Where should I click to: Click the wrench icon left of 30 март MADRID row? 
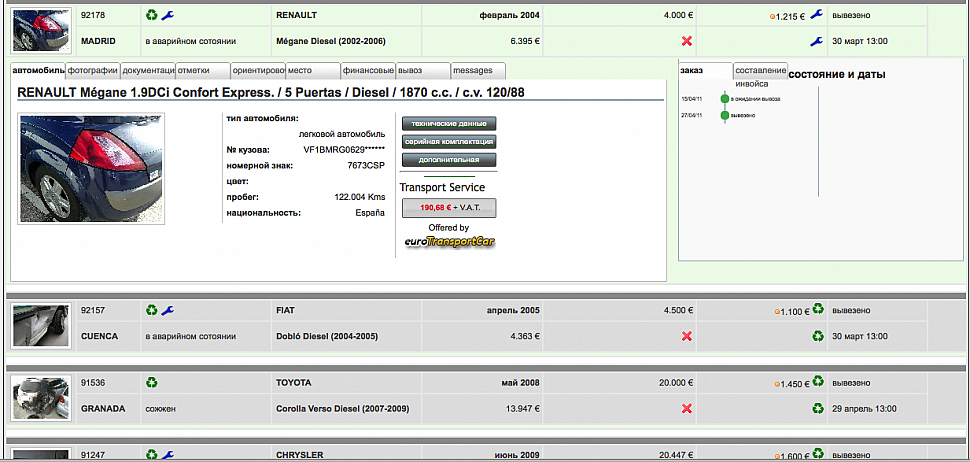coord(817,41)
